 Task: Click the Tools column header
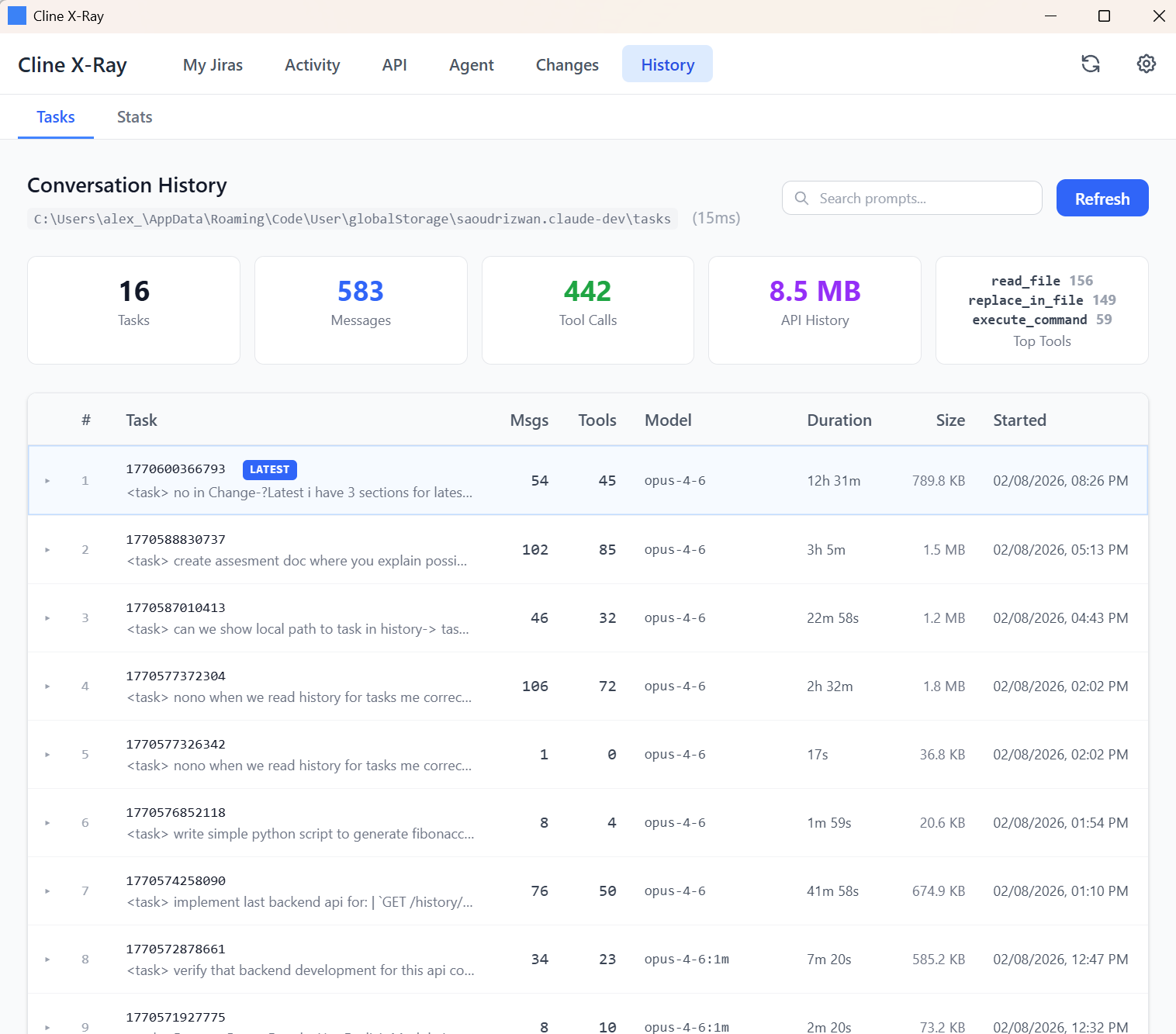(x=597, y=420)
